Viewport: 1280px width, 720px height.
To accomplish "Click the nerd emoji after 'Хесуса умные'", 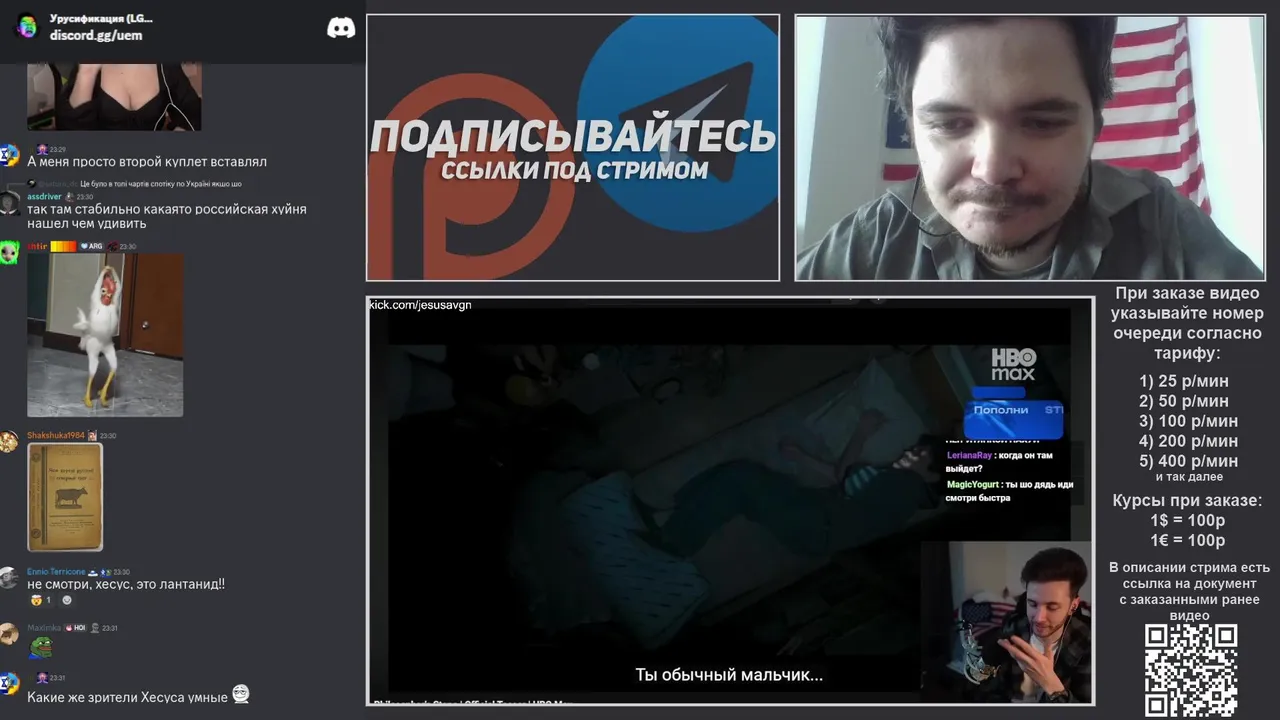I will click(x=240, y=693).
